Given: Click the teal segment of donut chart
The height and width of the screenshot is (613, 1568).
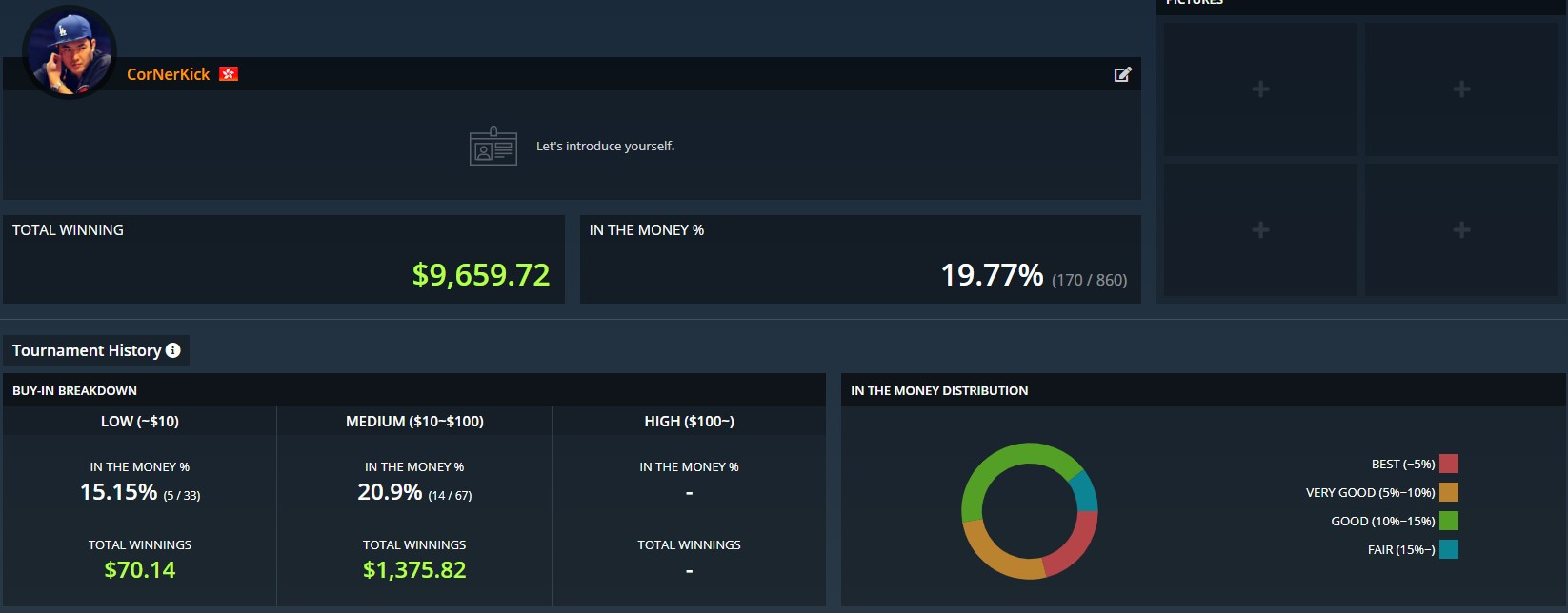Looking at the screenshot, I should coord(1084,491).
